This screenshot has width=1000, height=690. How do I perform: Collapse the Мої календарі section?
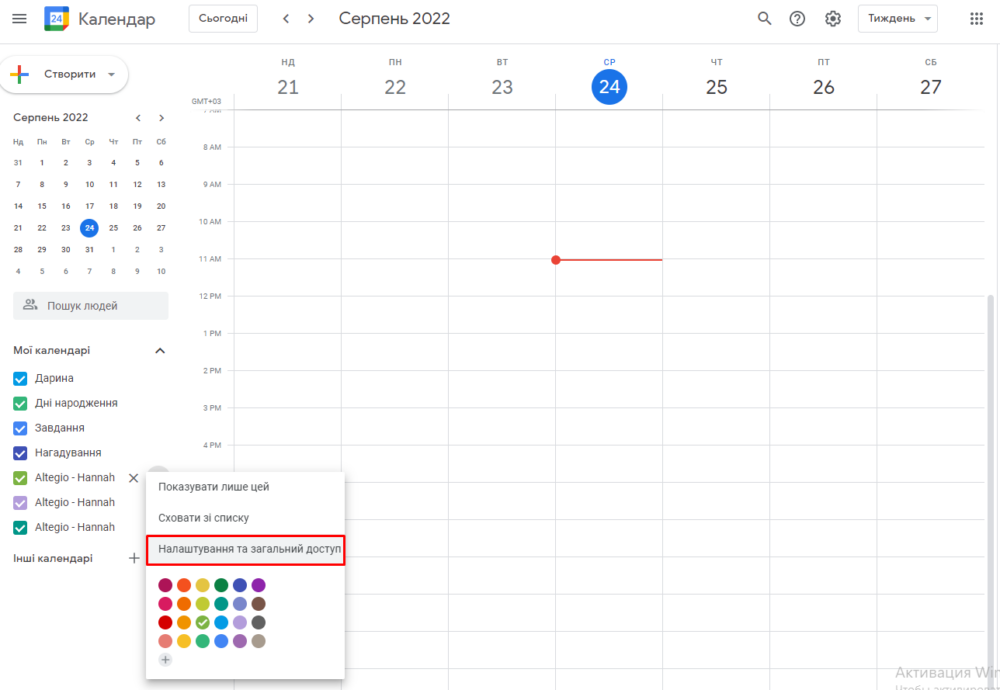pyautogui.click(x=160, y=351)
